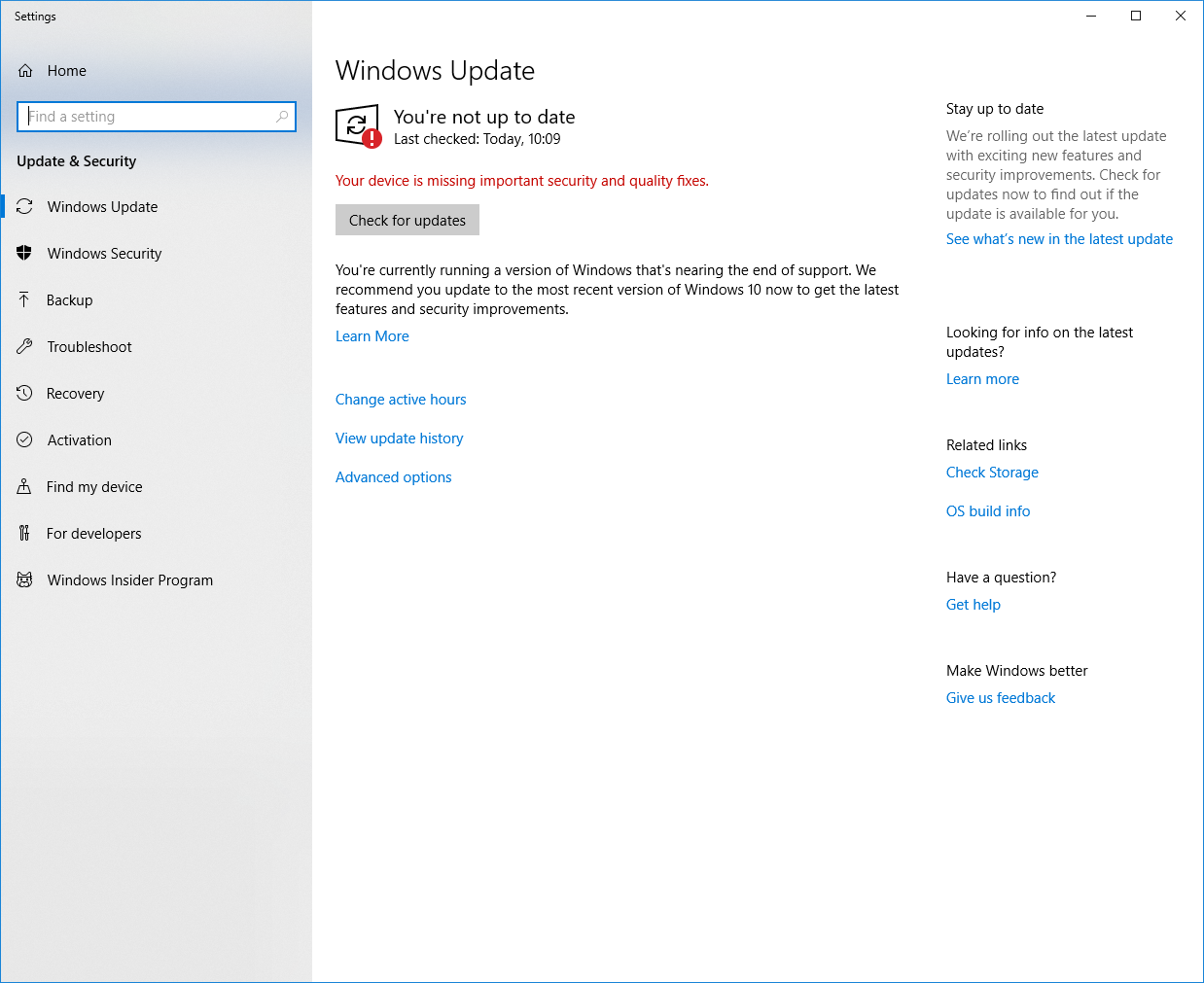Image resolution: width=1204 pixels, height=983 pixels.
Task: Maximize the Settings window
Action: [x=1136, y=16]
